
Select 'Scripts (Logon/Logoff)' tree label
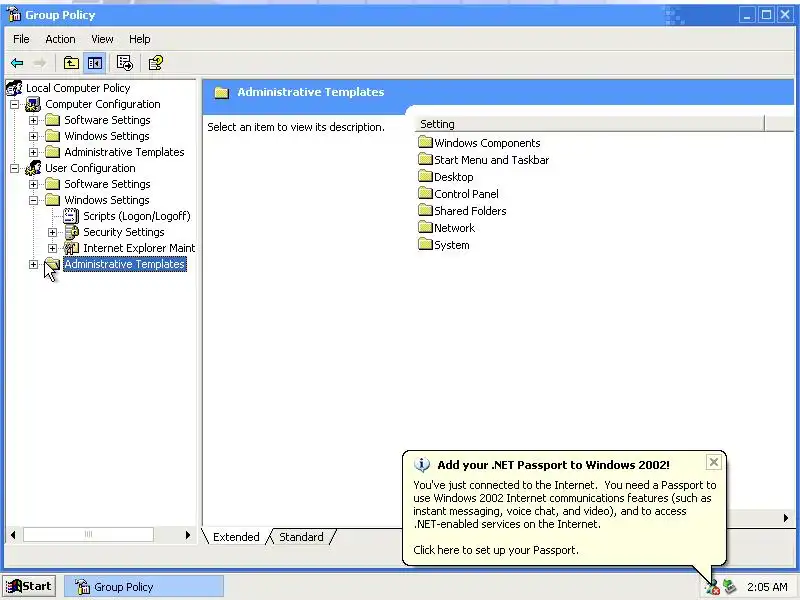tap(137, 216)
